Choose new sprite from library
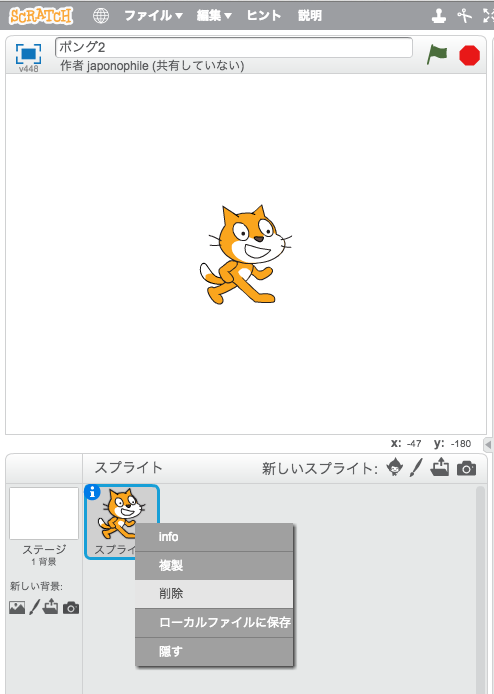 tap(394, 467)
